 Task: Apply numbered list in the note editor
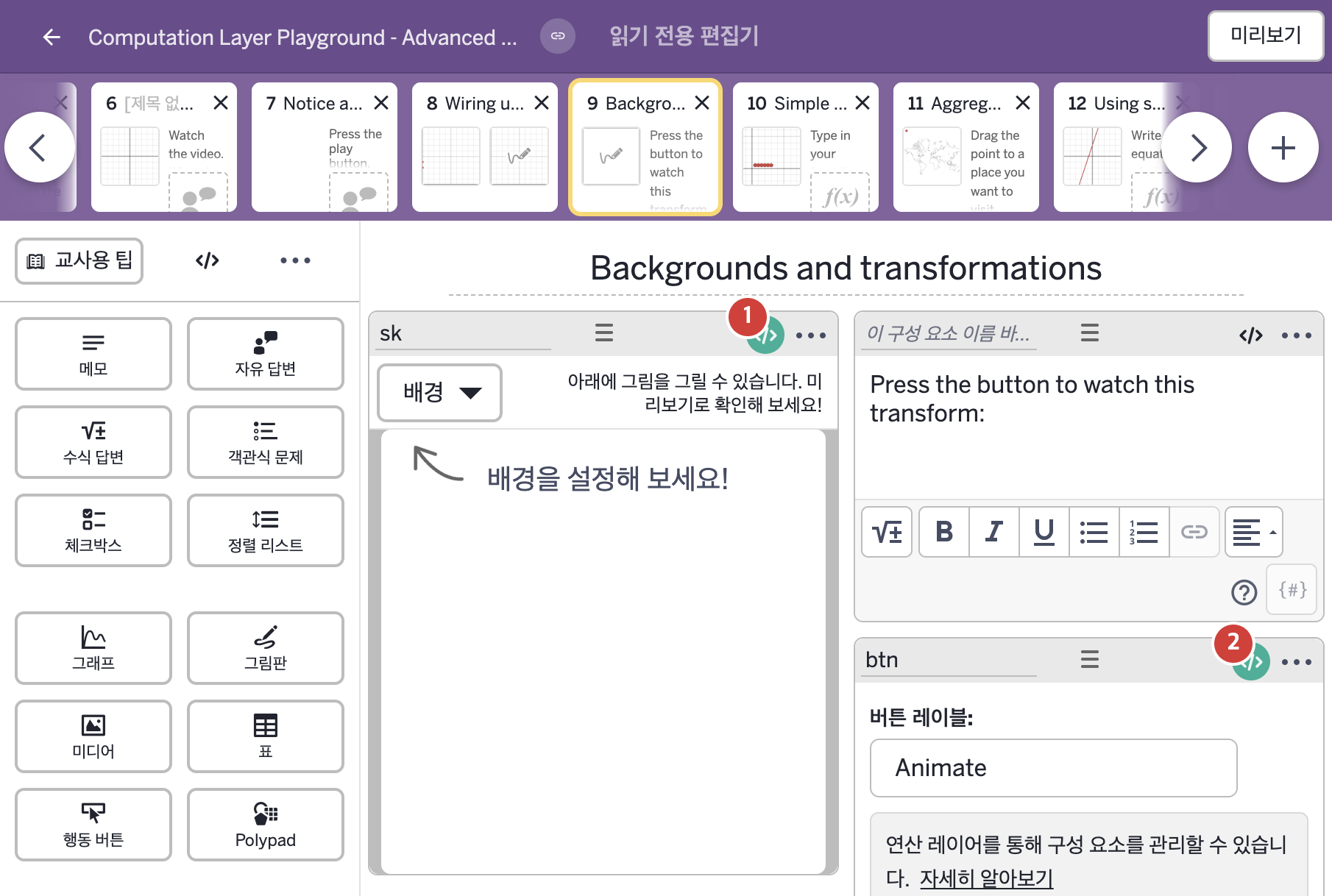pyautogui.click(x=1144, y=532)
